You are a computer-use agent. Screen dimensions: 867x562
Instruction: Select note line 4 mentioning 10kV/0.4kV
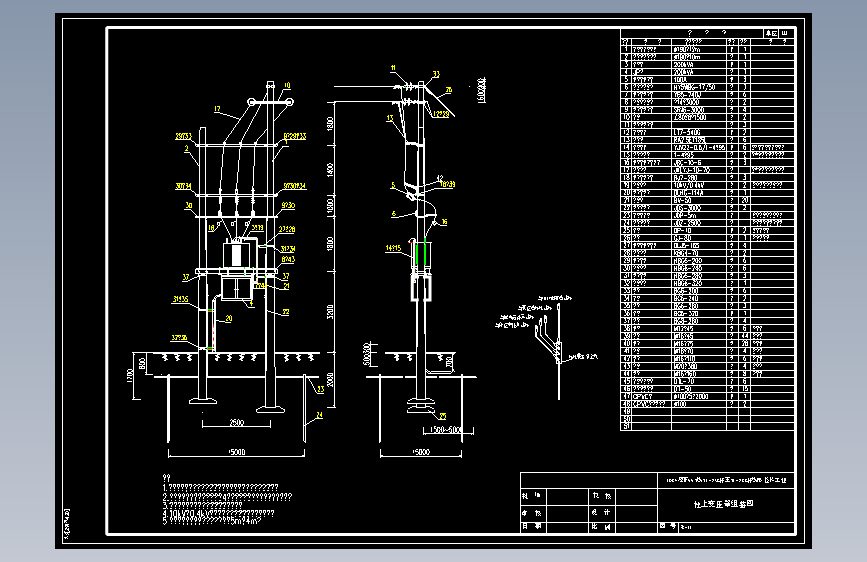218,513
